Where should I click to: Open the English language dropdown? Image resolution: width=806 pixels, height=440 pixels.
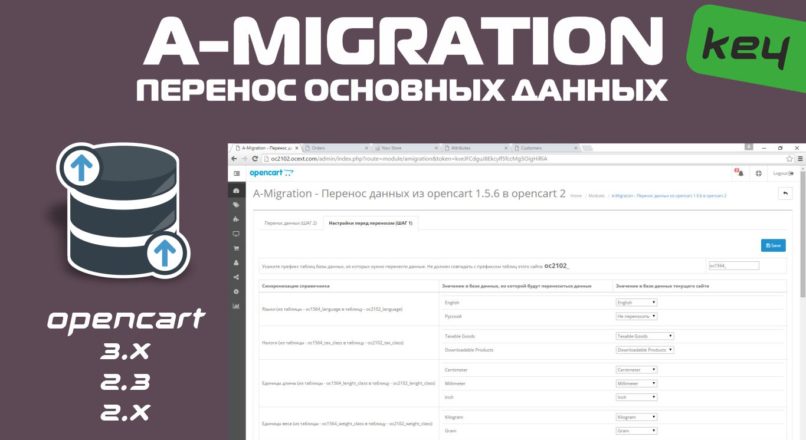pos(636,302)
